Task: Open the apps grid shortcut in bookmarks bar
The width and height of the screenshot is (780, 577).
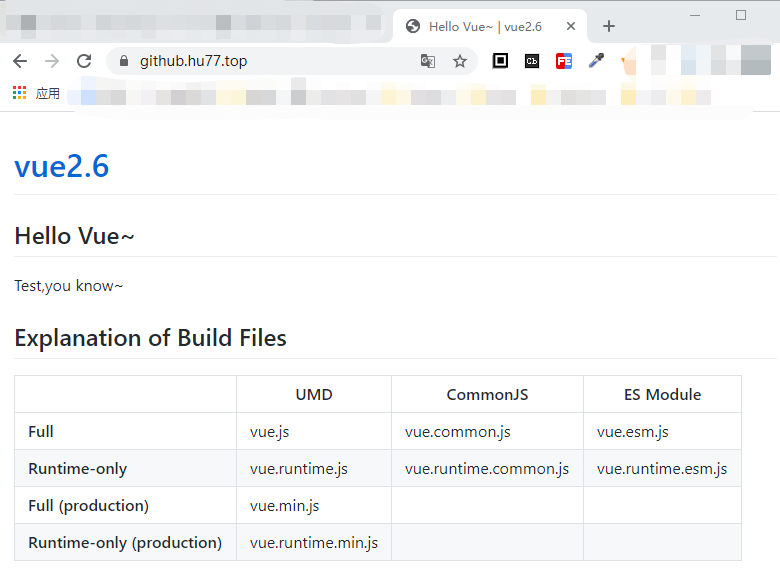Action: click(x=19, y=93)
